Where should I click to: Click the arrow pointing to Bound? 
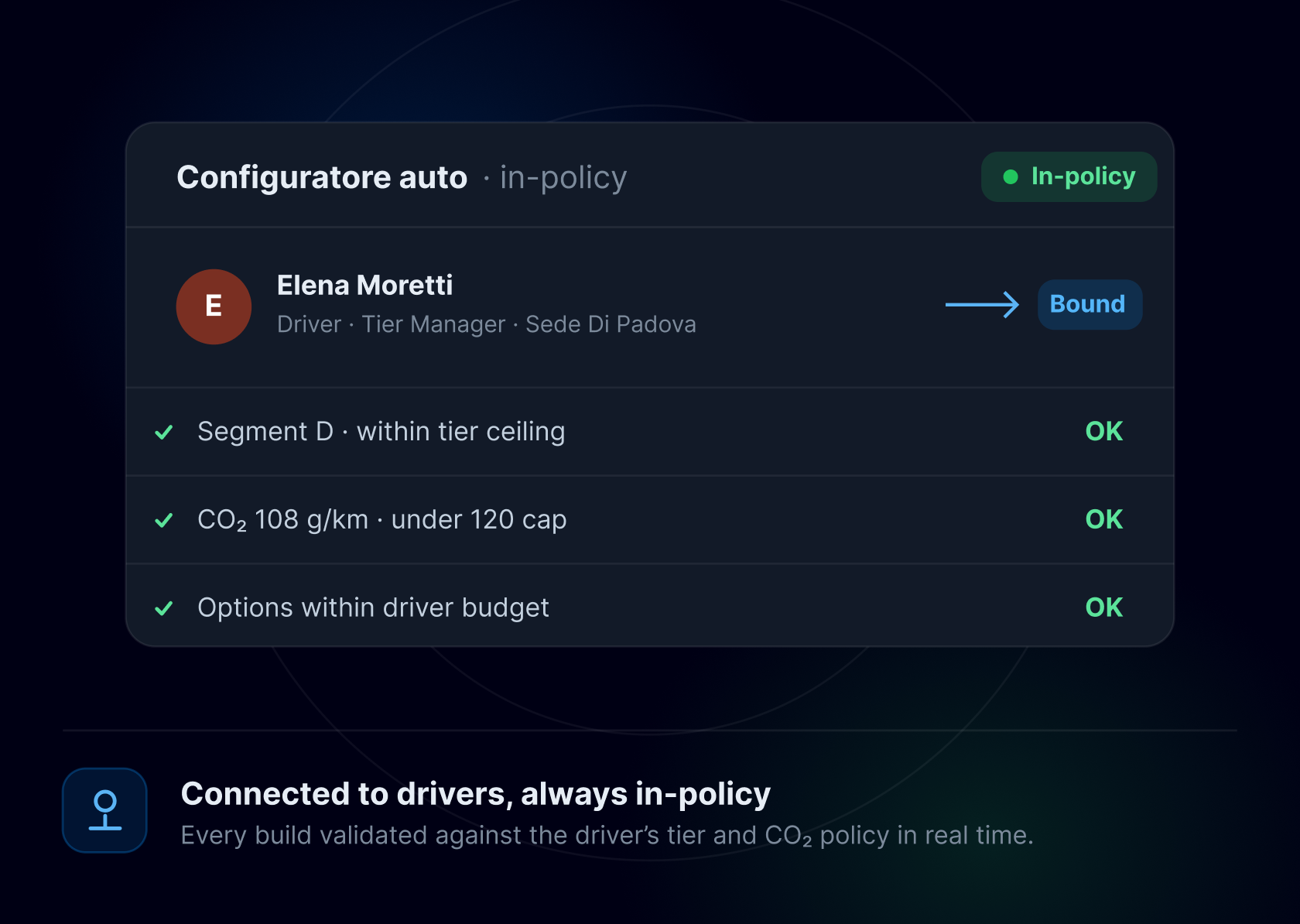(x=982, y=305)
